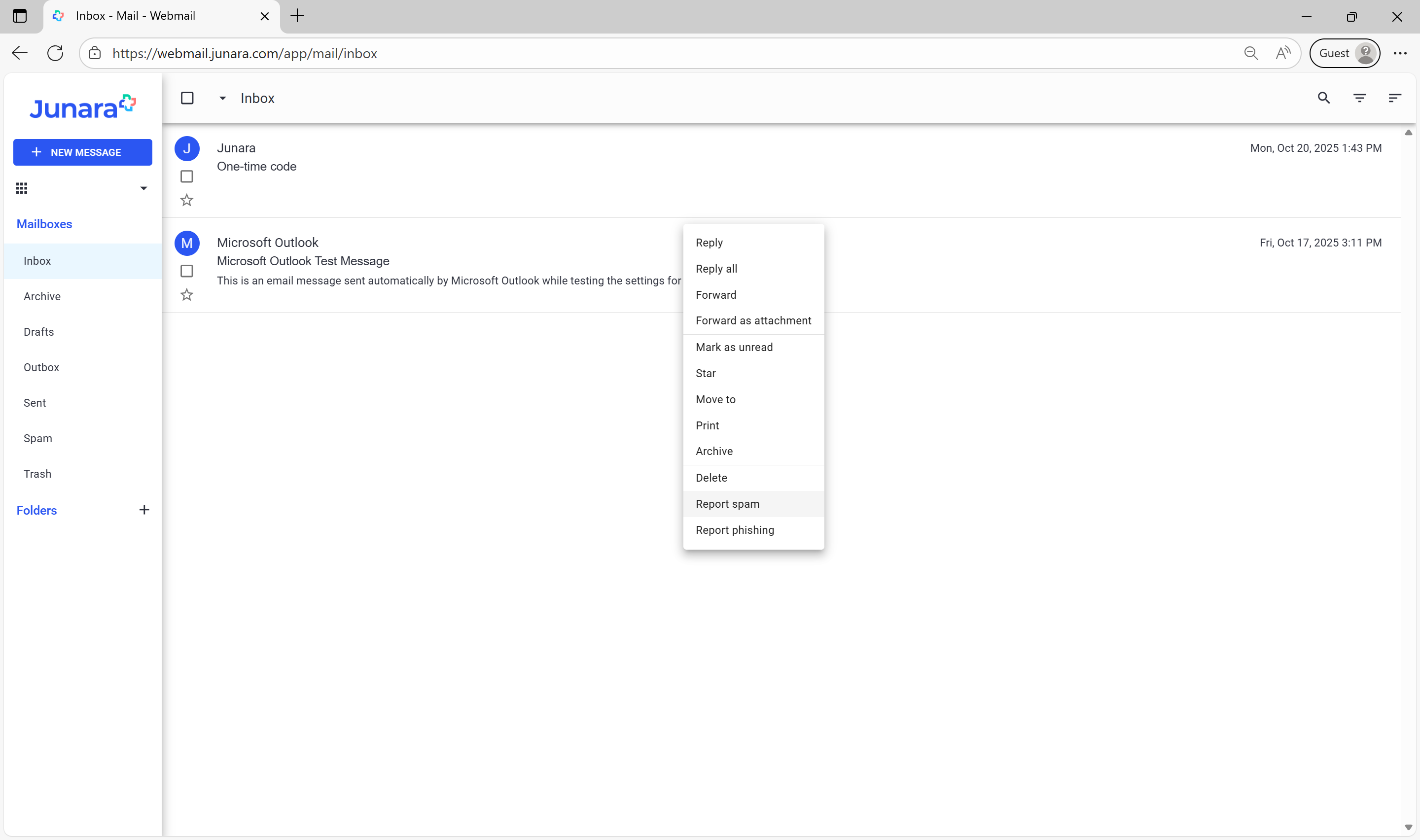Click the browser back arrow
1420x840 pixels.
click(20, 53)
